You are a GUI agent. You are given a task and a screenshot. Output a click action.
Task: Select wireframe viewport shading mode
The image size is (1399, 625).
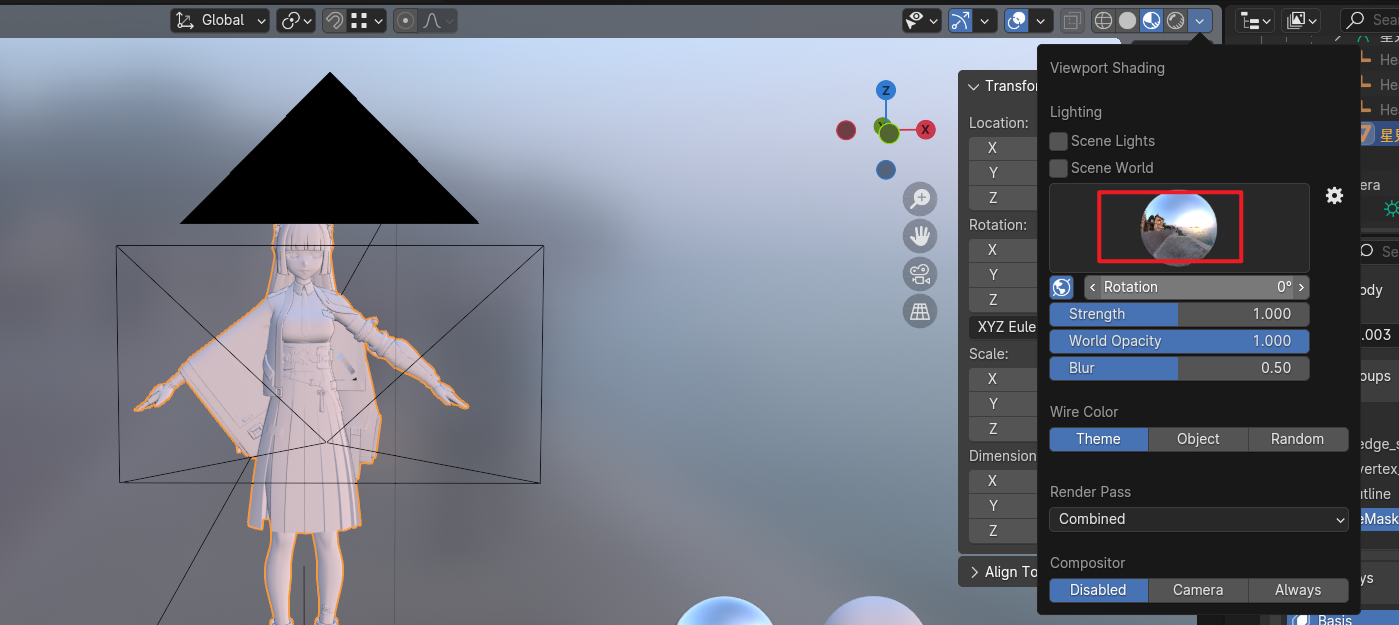1103,20
